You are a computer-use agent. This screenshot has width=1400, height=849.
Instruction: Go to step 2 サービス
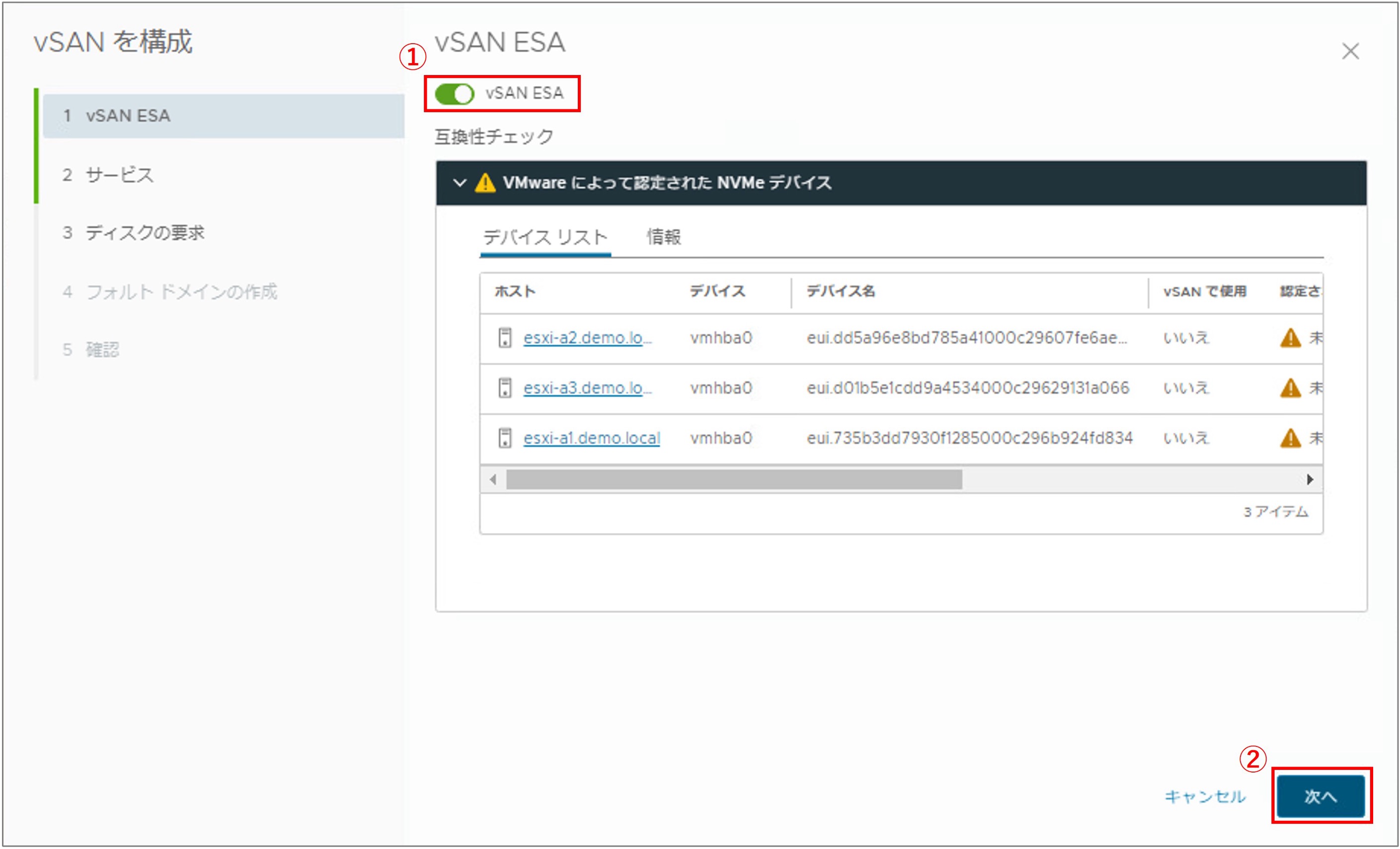(x=119, y=174)
